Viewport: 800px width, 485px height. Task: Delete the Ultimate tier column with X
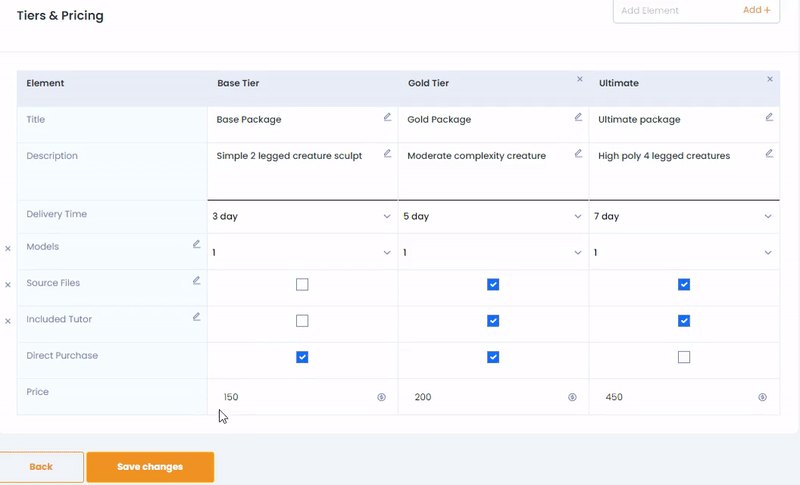click(x=770, y=79)
